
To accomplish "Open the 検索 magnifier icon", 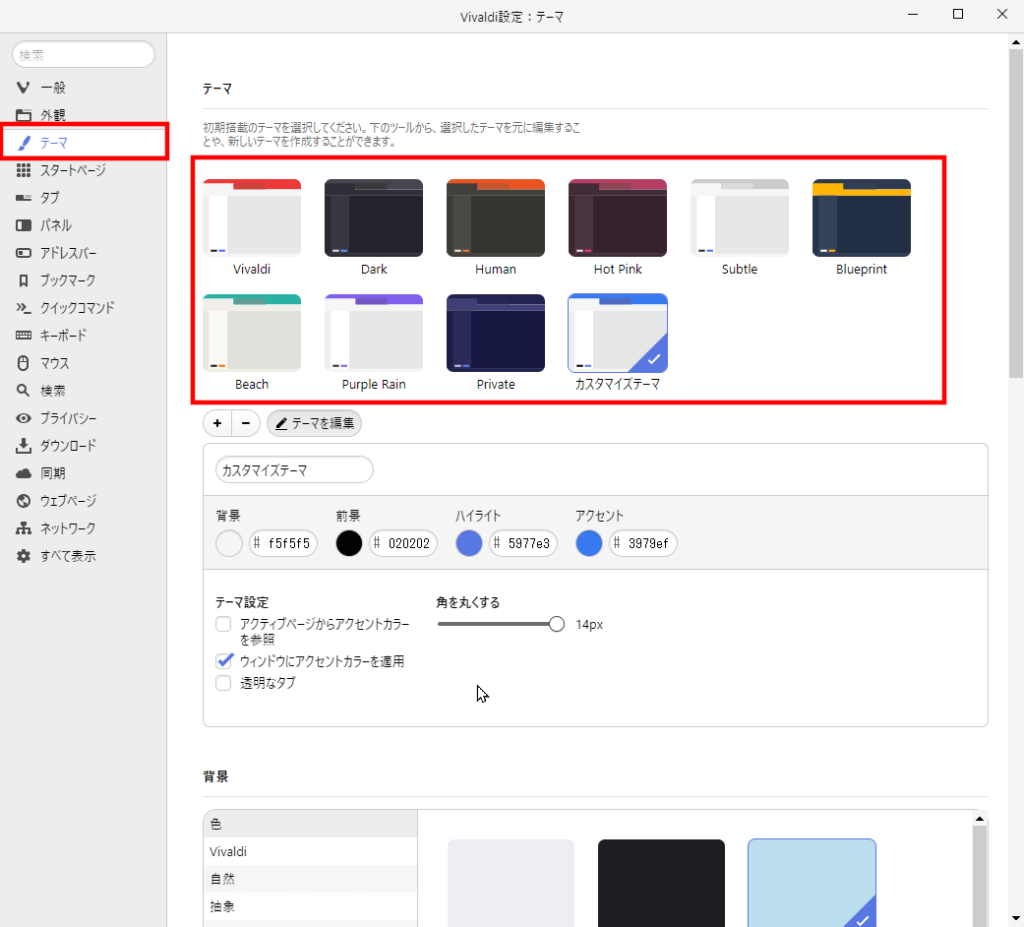I will click(x=24, y=391).
